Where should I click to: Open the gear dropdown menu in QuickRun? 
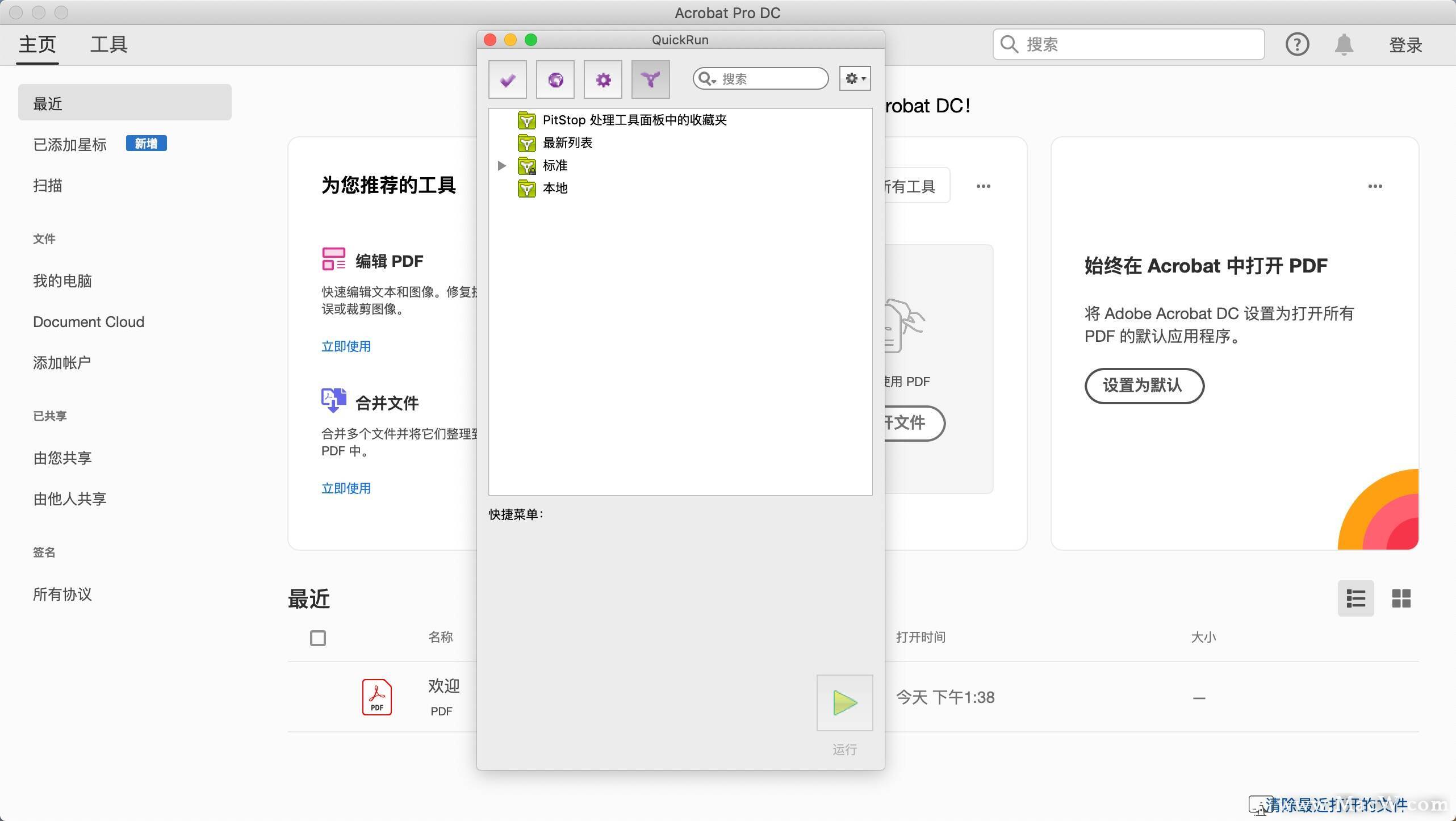[855, 78]
